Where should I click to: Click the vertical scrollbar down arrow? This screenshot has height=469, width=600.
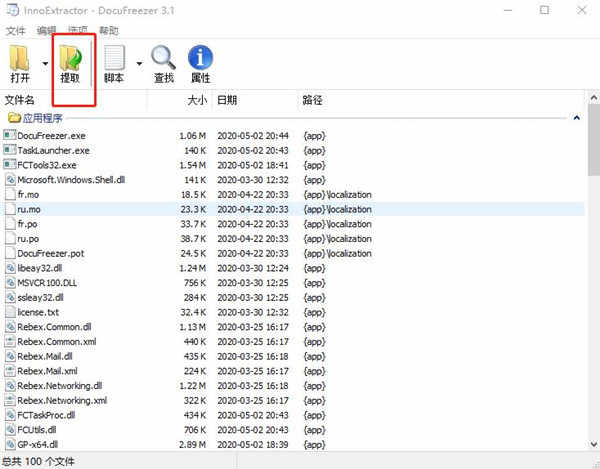pos(592,446)
